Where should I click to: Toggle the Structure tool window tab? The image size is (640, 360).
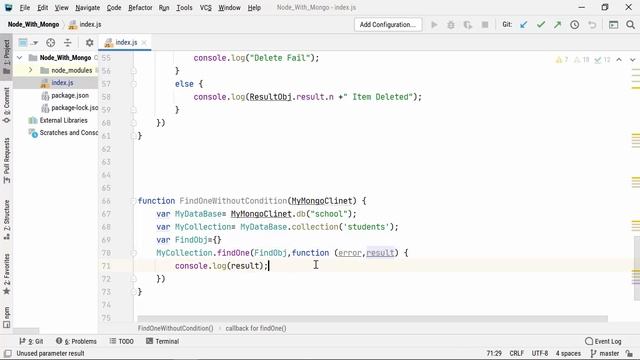[x=7, y=219]
